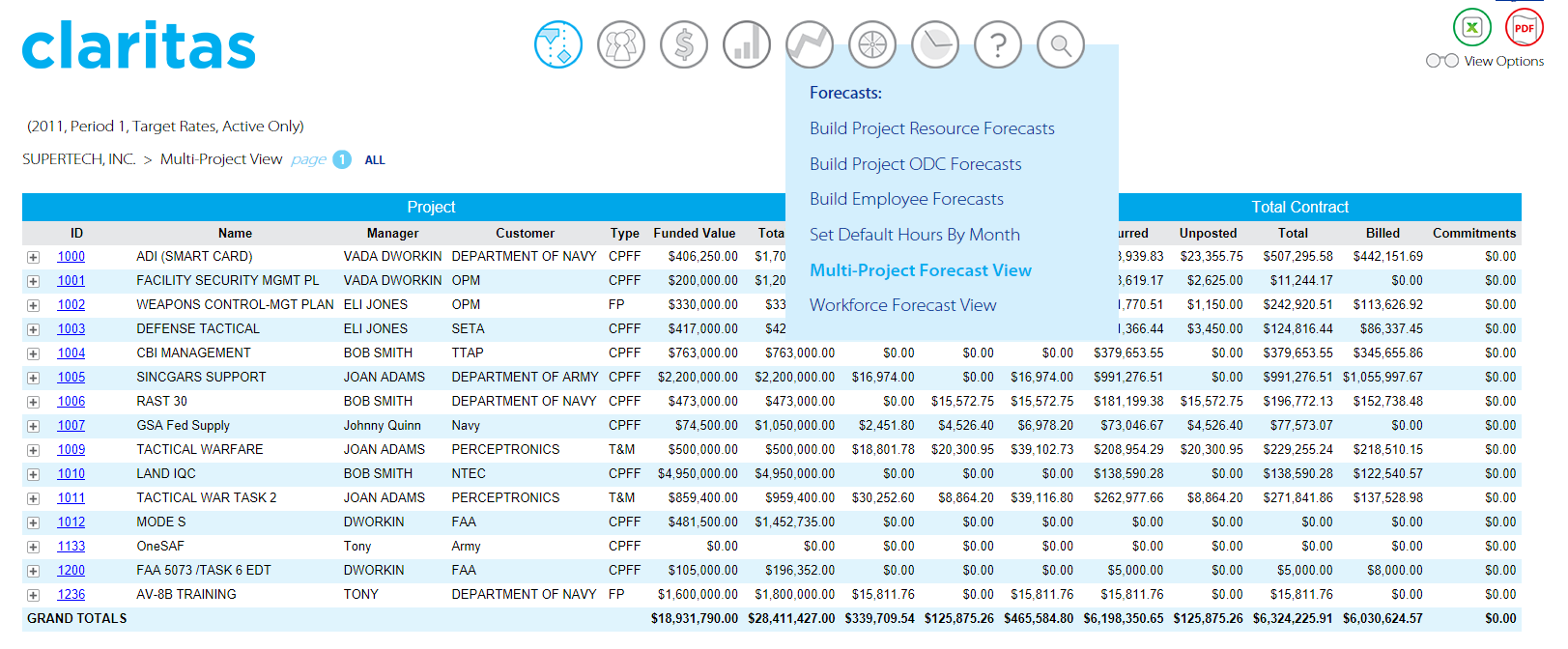The image size is (1568, 649).
Task: Expand row for project 1005
Action: tap(33, 378)
